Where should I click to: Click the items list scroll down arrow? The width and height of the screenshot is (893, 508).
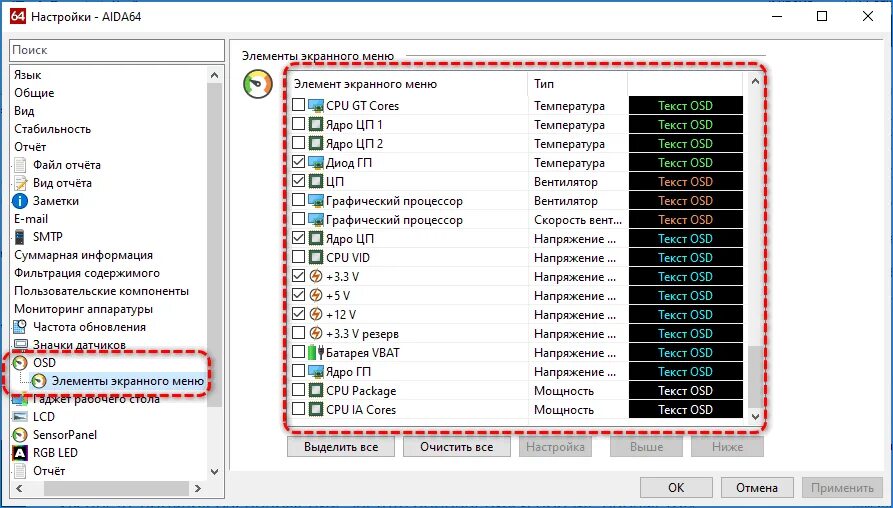tap(755, 416)
